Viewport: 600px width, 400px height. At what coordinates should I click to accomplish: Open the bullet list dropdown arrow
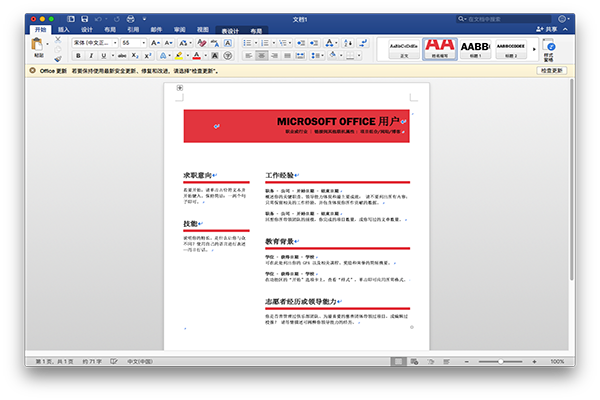click(256, 43)
